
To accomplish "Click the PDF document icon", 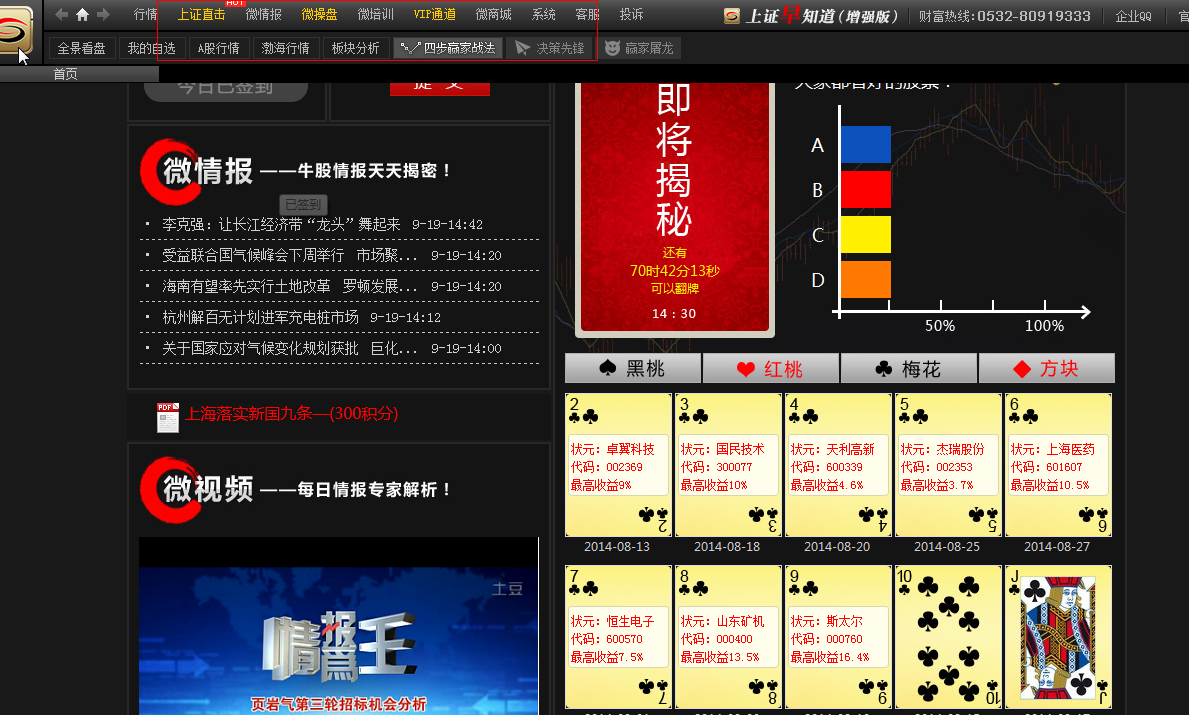I will click(x=168, y=417).
